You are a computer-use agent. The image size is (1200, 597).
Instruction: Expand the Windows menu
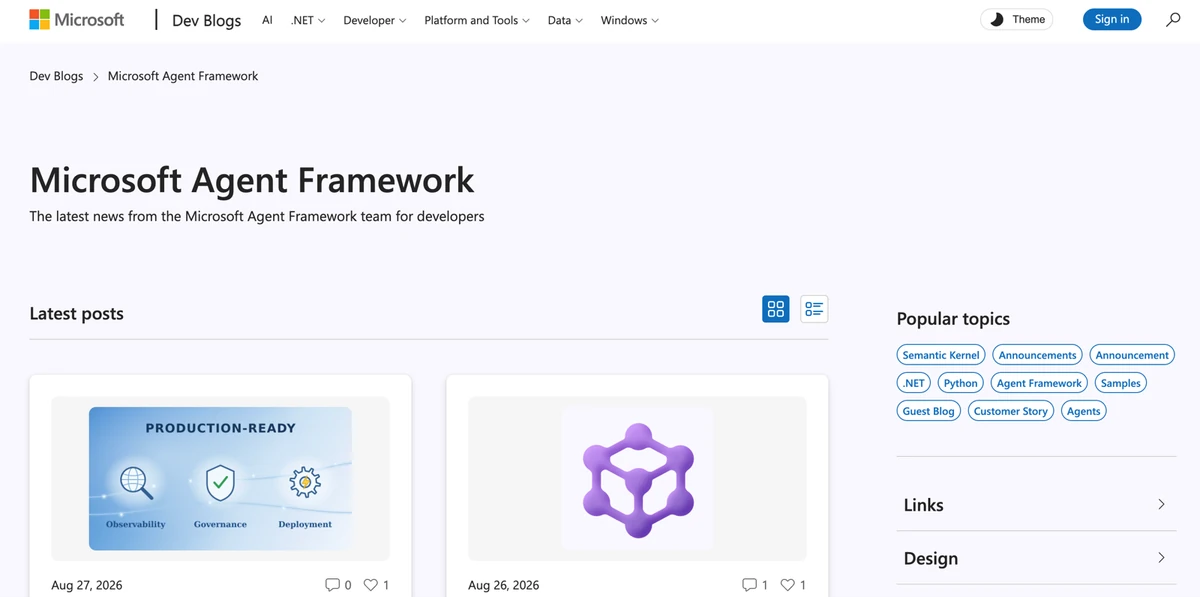point(629,20)
